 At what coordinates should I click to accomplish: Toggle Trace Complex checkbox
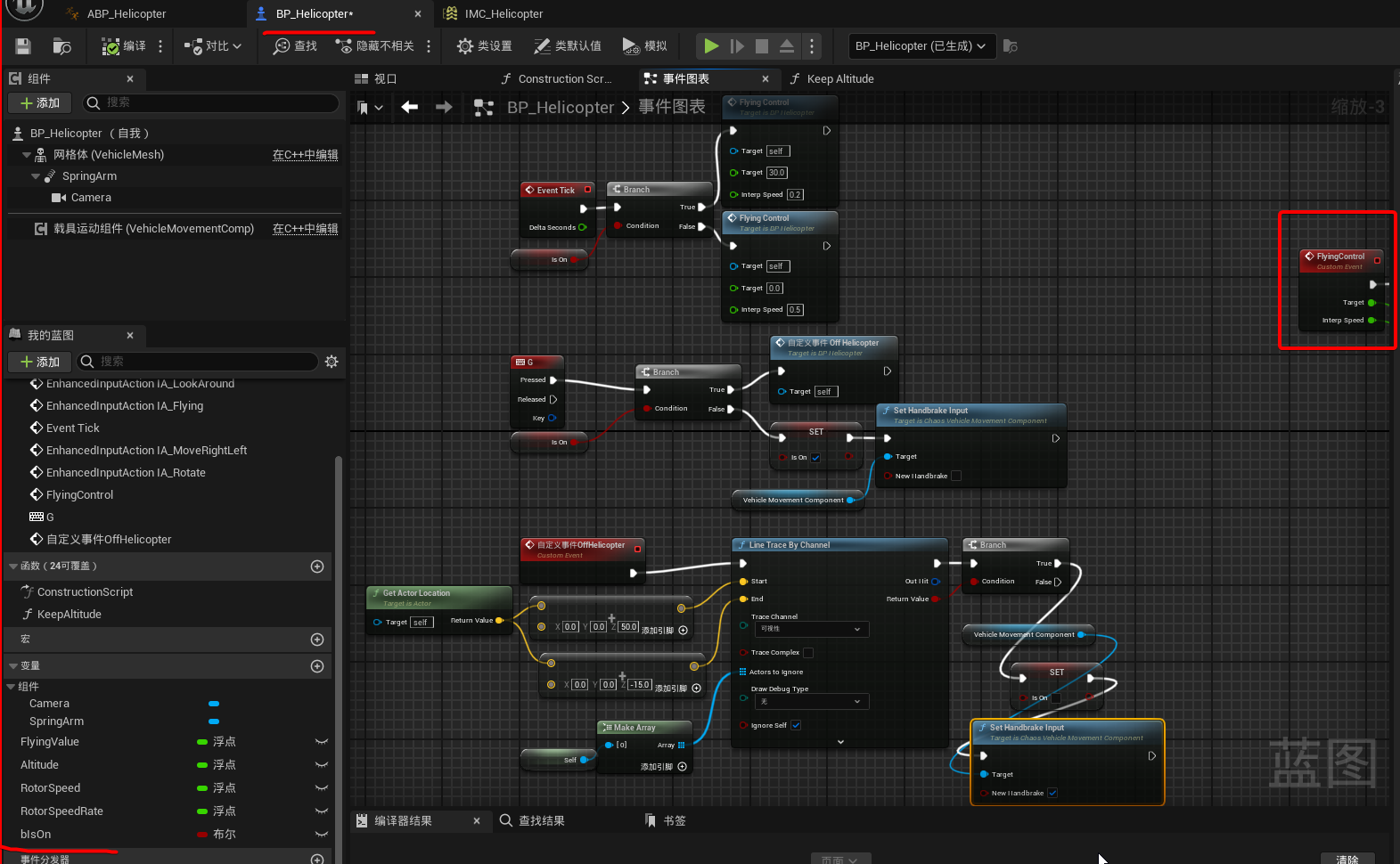808,653
